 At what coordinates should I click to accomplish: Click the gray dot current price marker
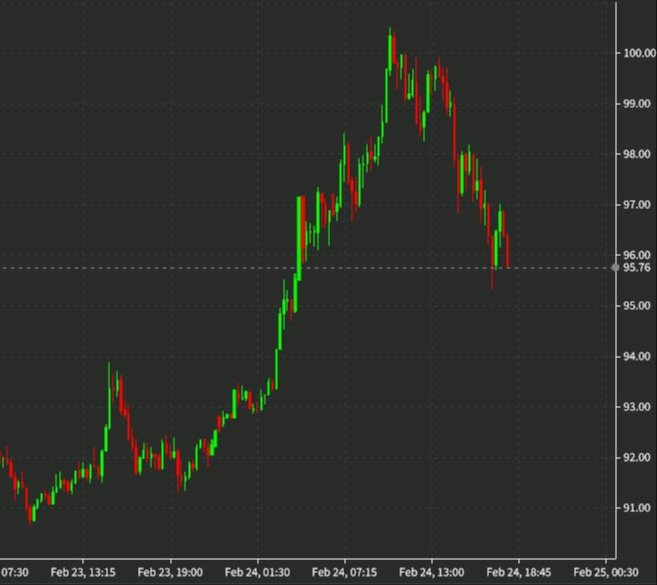[615, 268]
